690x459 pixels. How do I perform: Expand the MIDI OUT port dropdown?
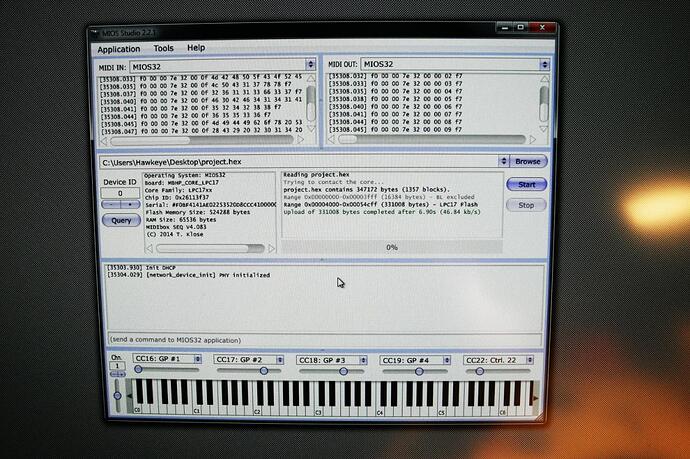[x=454, y=66]
